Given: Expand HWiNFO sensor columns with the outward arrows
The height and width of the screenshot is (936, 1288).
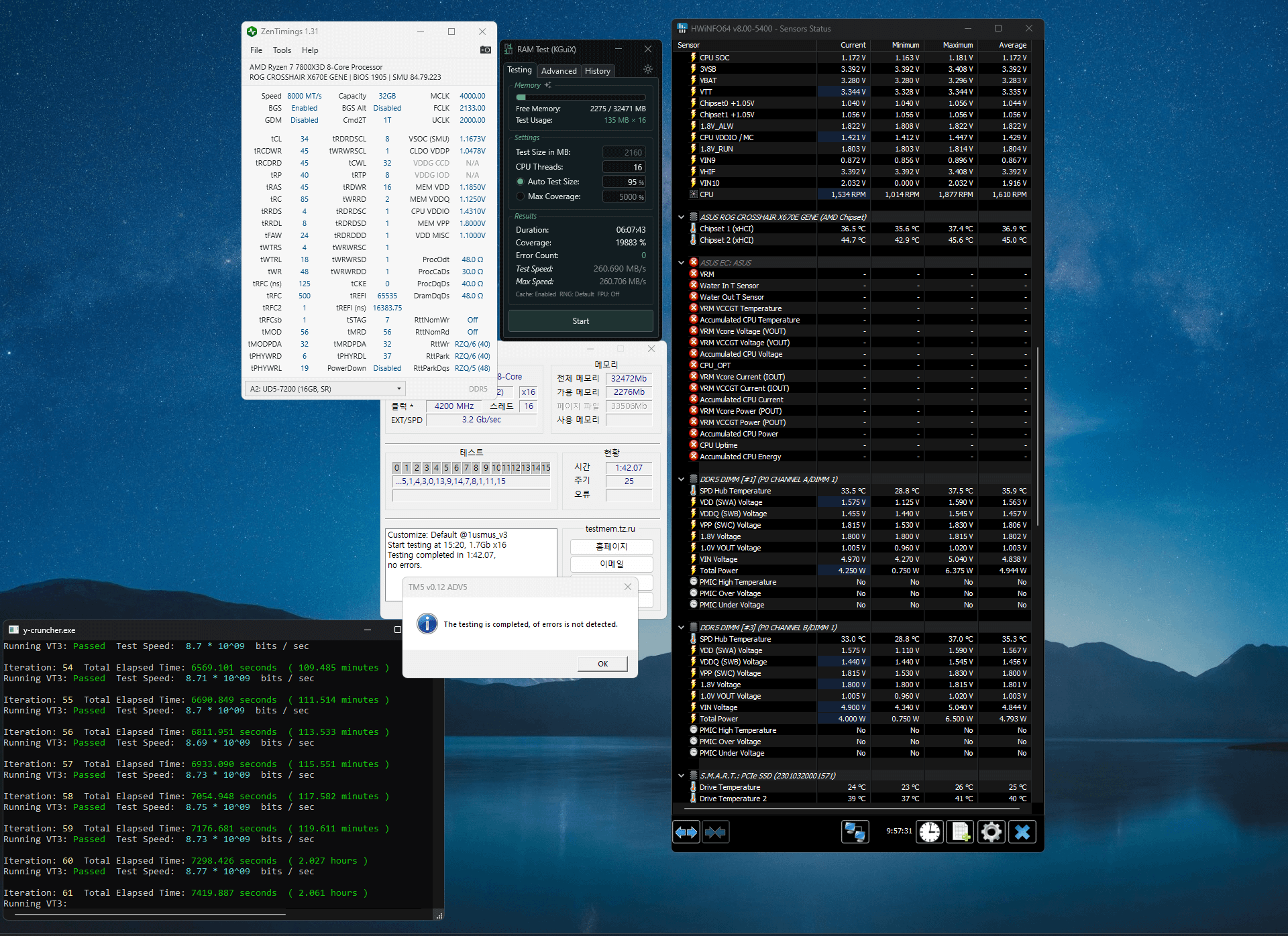Looking at the screenshot, I should pyautogui.click(x=686, y=832).
